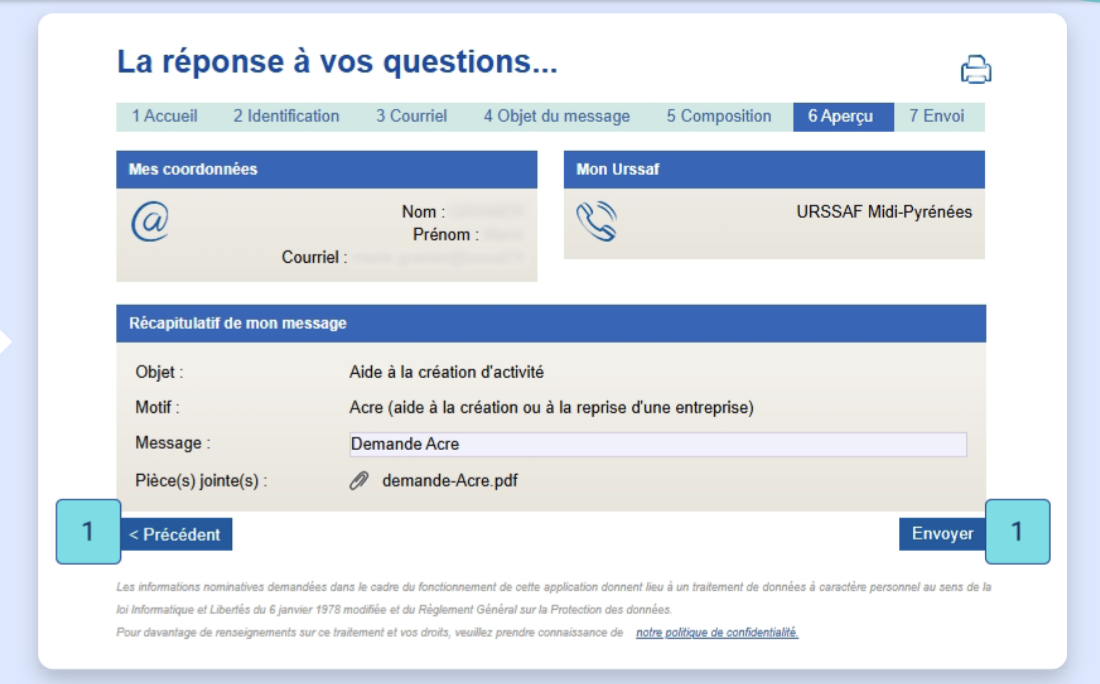Open the 2 Identification step
1100x684 pixels.
286,116
